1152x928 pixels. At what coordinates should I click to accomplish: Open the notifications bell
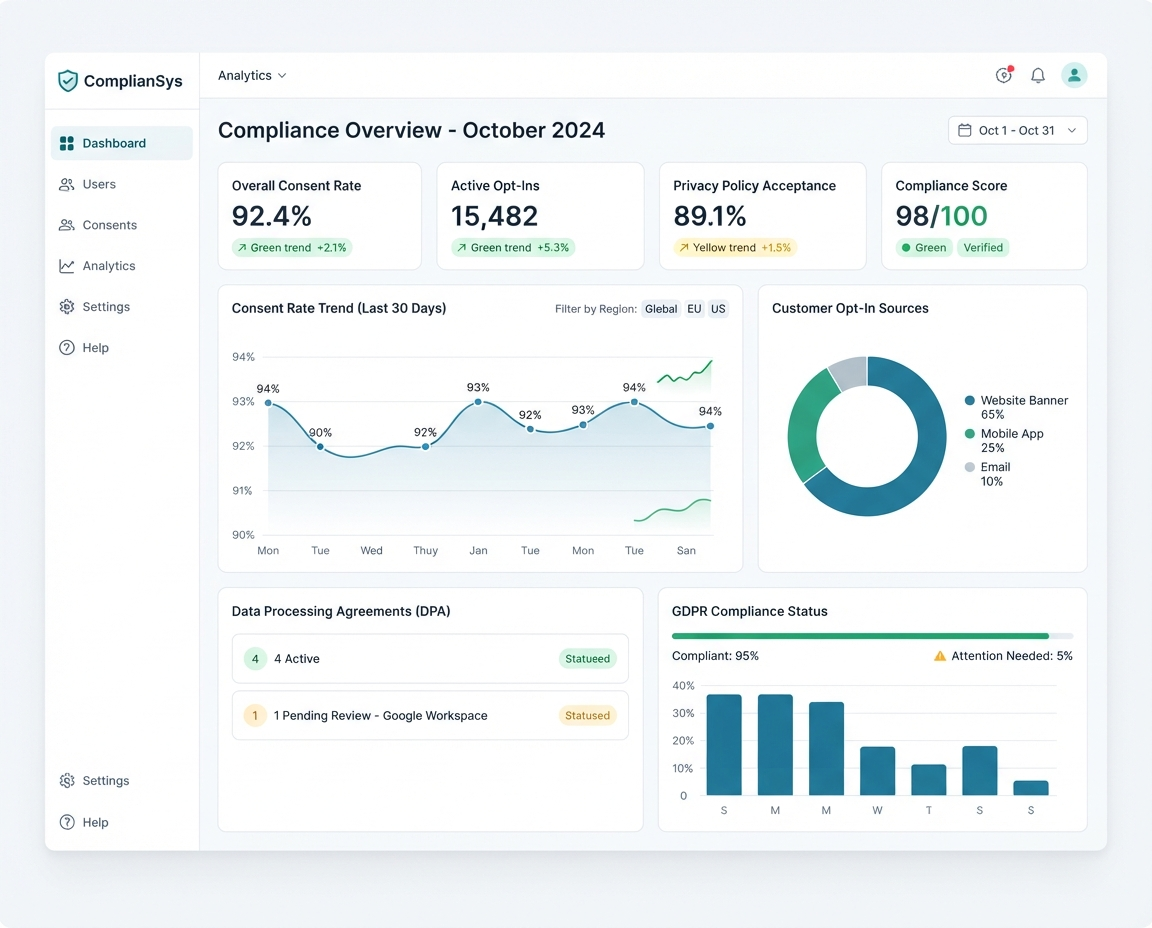coord(1038,75)
